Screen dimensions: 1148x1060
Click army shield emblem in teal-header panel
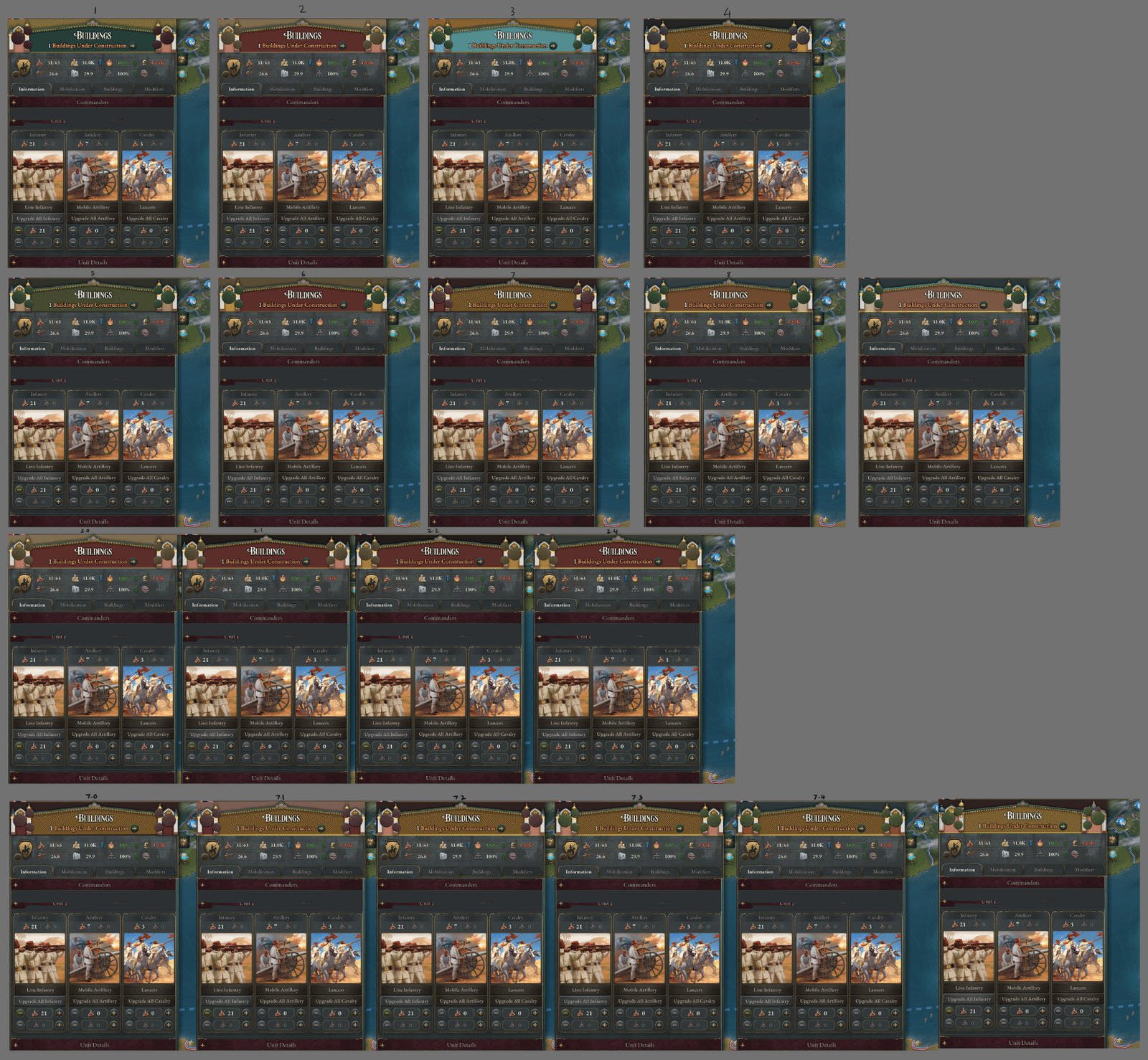[443, 67]
